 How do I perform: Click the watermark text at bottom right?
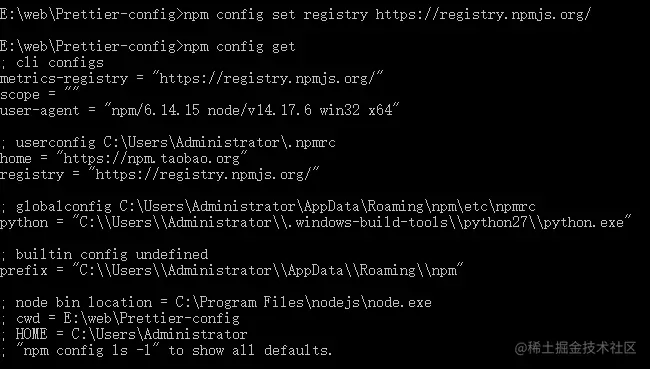575,348
